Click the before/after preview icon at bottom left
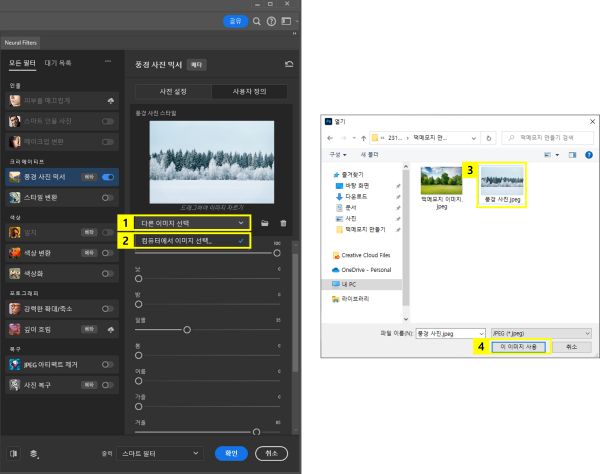Viewport: 600px width, 474px height. (14, 454)
